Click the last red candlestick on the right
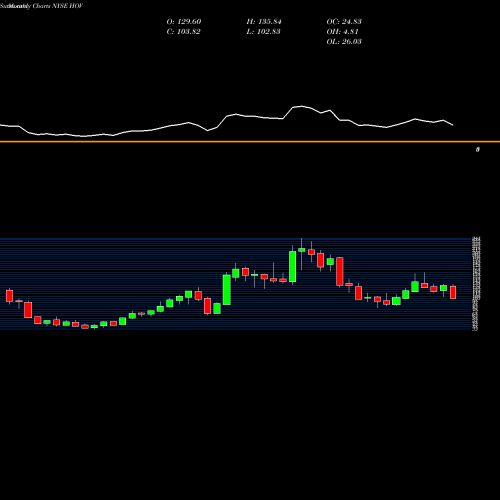Screen dimensions: 500x500 click(453, 292)
